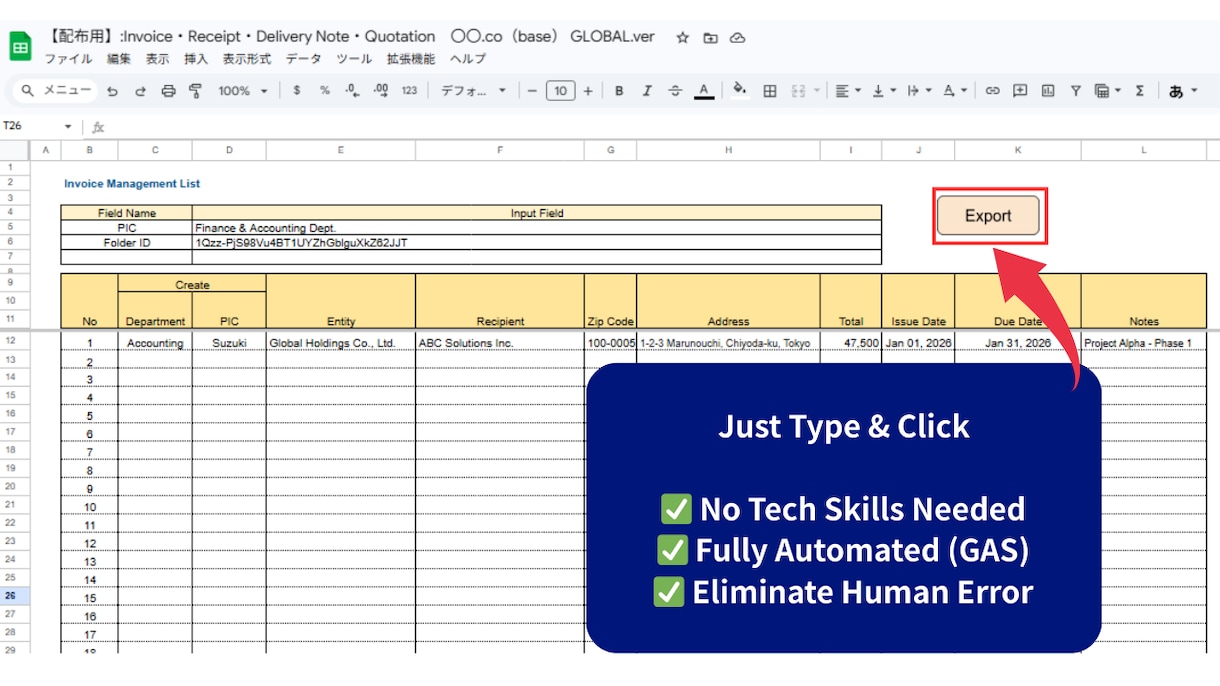Click the move to folder icon
1220x686 pixels.
(x=710, y=37)
